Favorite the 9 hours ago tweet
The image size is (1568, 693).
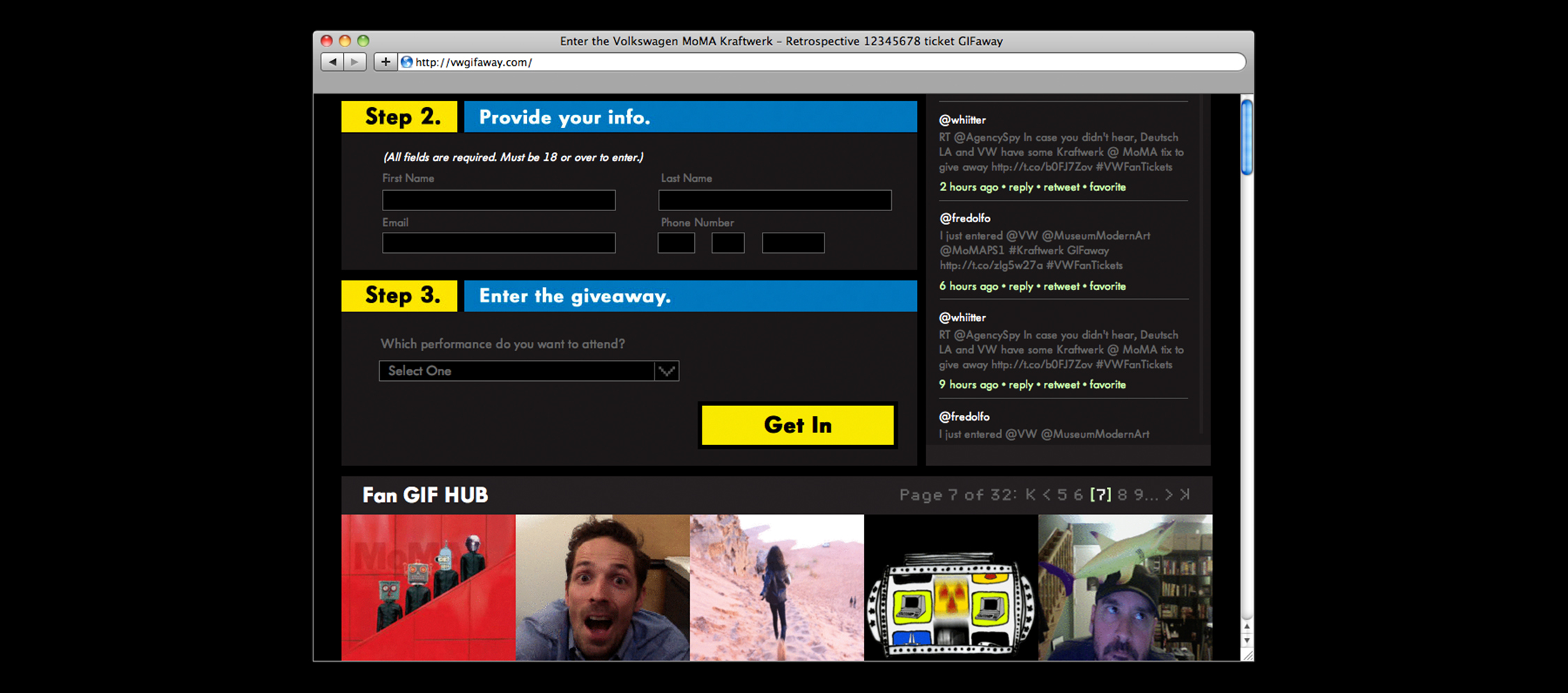pos(1107,384)
